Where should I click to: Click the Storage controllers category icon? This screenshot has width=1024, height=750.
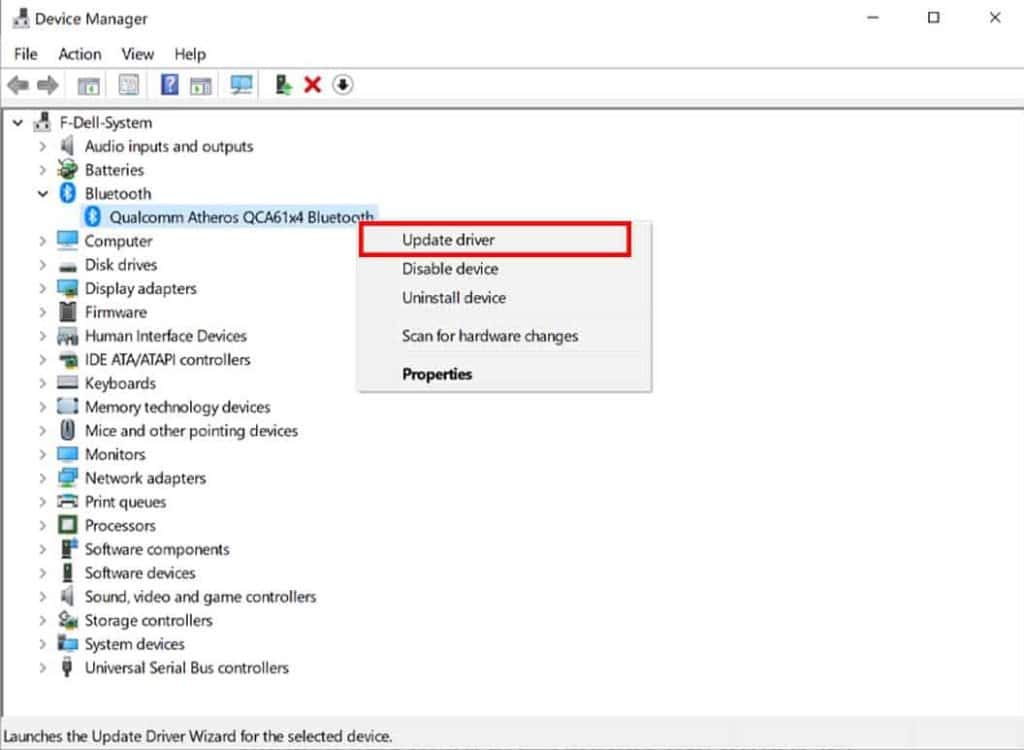click(x=67, y=619)
